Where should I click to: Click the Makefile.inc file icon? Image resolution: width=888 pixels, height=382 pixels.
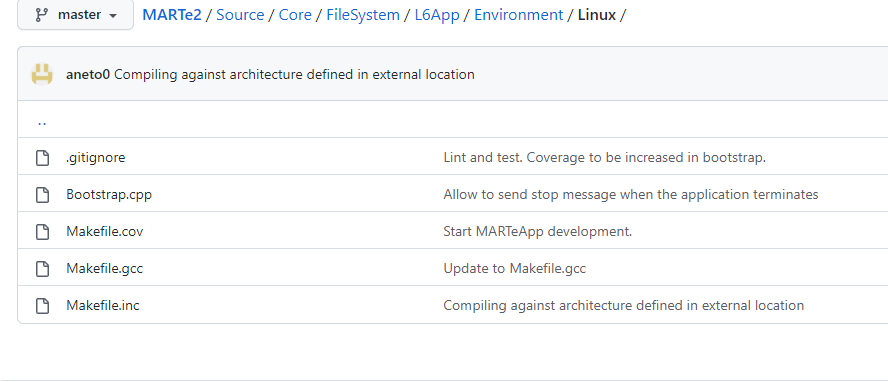[x=42, y=306]
